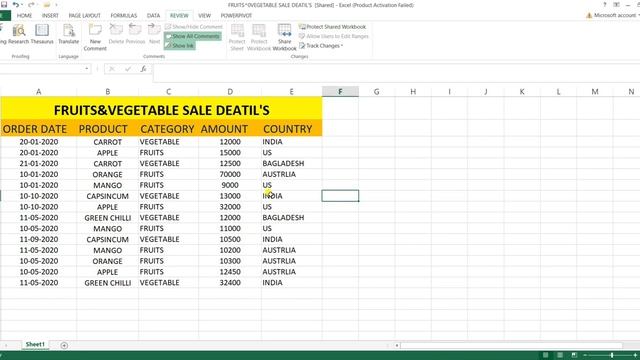
Task: Redo the last undone action
Action: pos(31,5)
